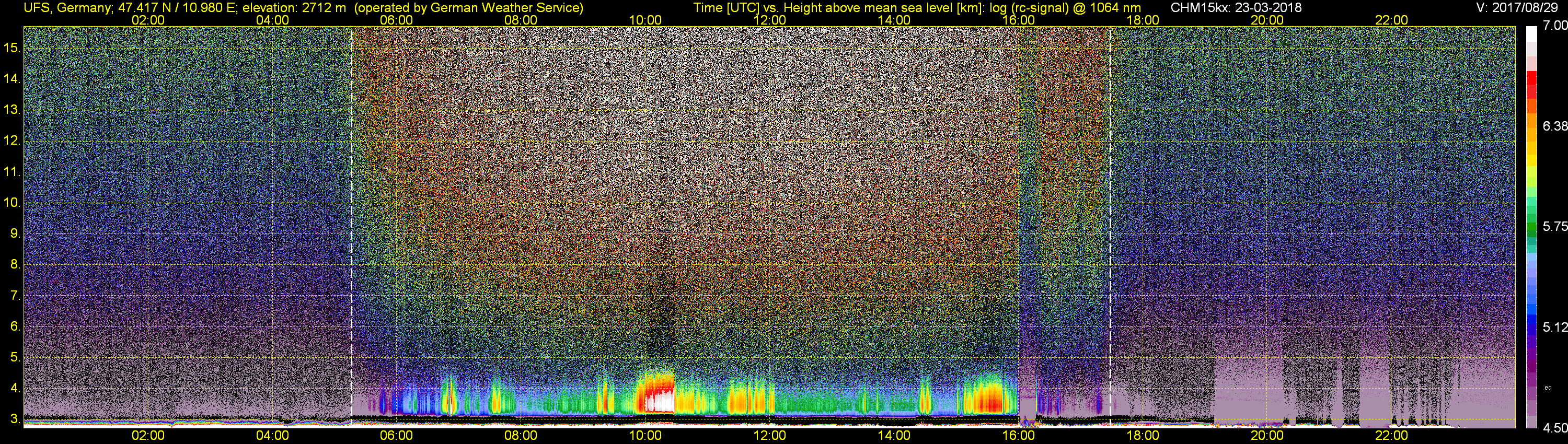Click the "elevation: 2712 m" text
The height and width of the screenshot is (444, 1568).
[x=294, y=8]
